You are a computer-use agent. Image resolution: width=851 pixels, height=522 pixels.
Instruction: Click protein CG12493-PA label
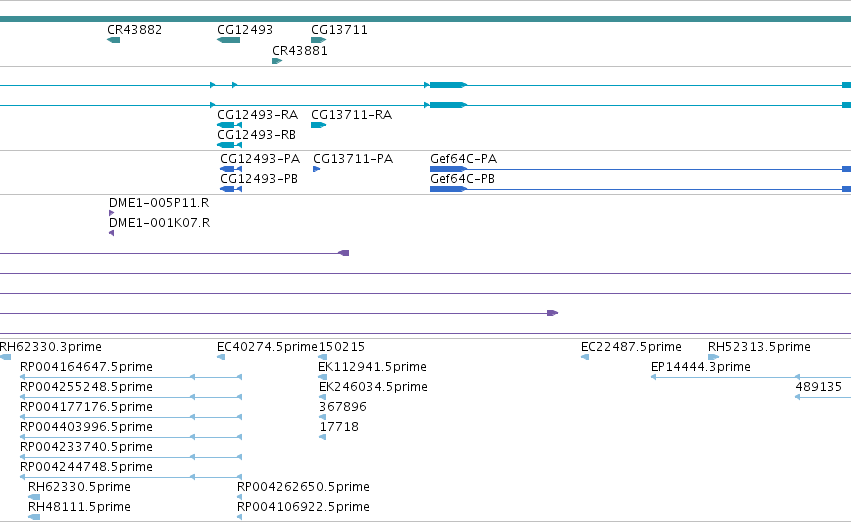(260, 159)
